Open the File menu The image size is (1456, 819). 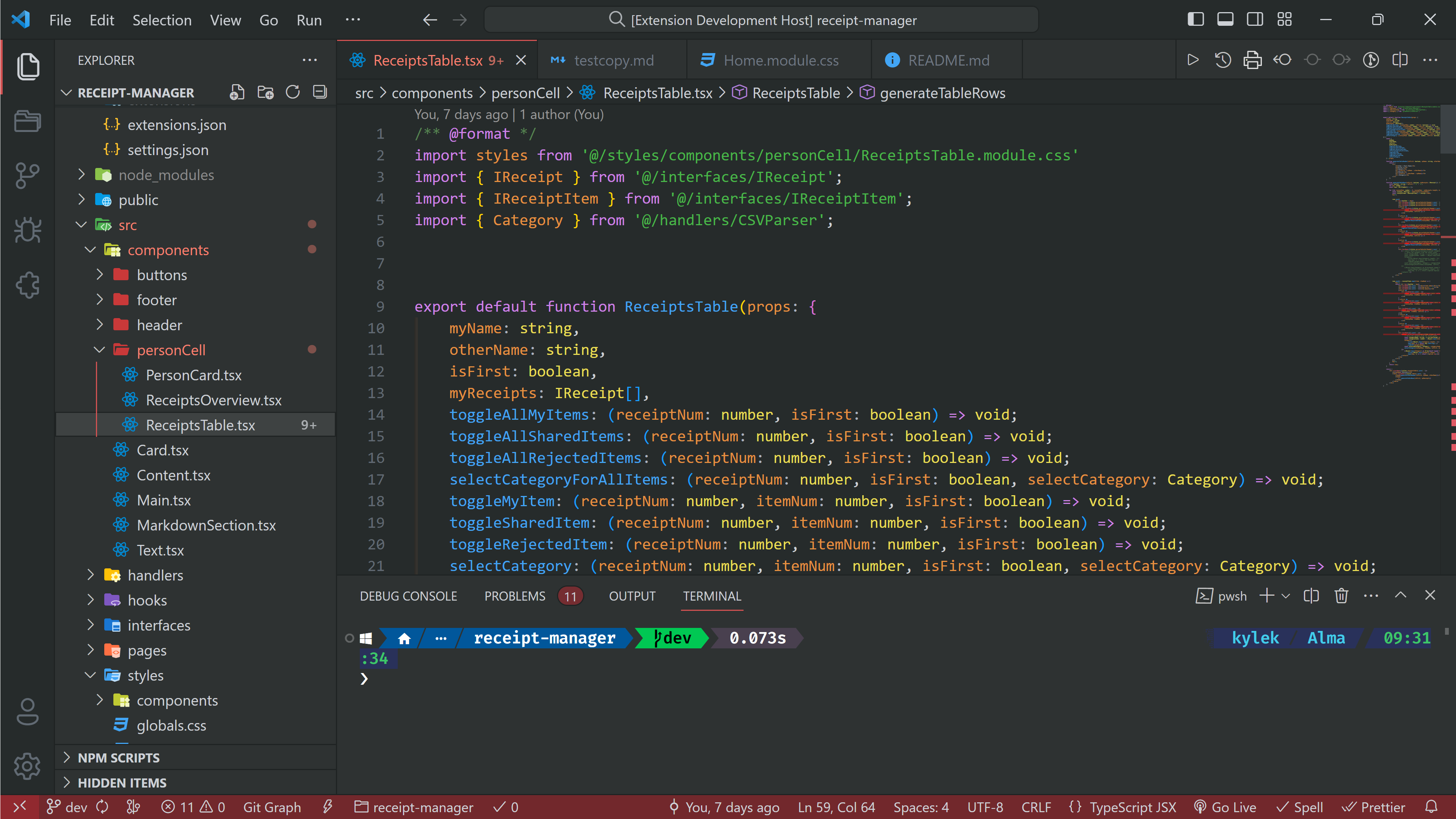pyautogui.click(x=60, y=20)
